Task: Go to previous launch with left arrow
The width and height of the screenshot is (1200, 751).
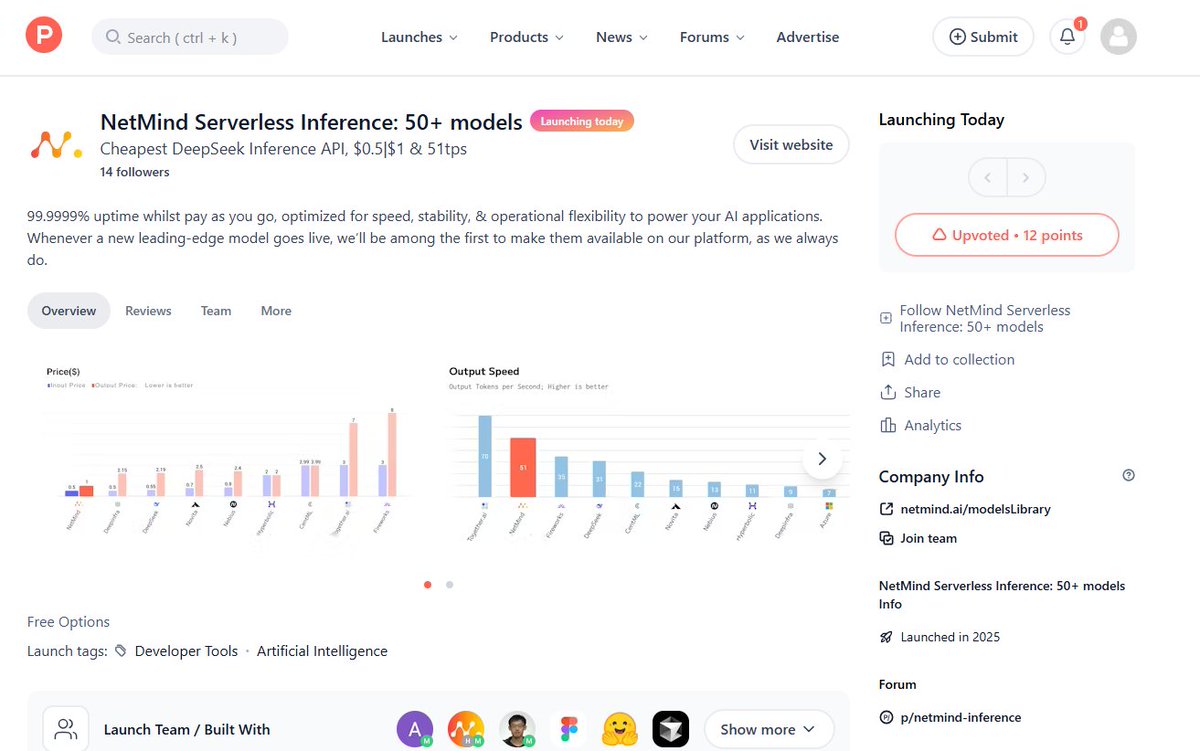Action: click(988, 178)
